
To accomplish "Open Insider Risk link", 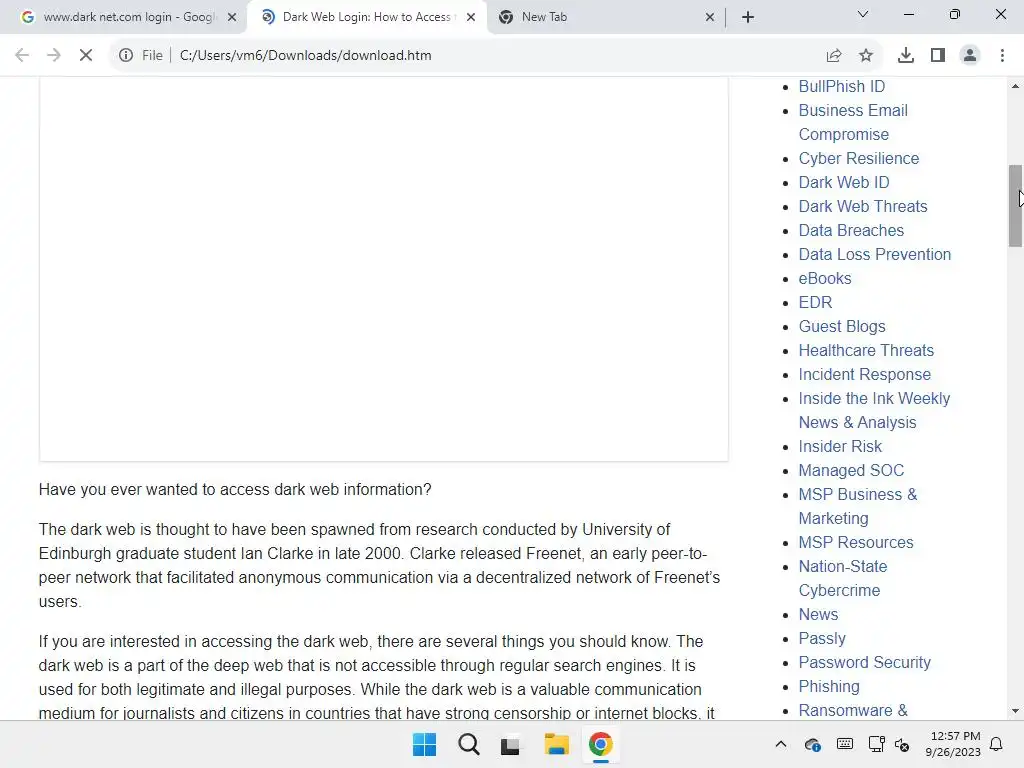I will [x=840, y=446].
